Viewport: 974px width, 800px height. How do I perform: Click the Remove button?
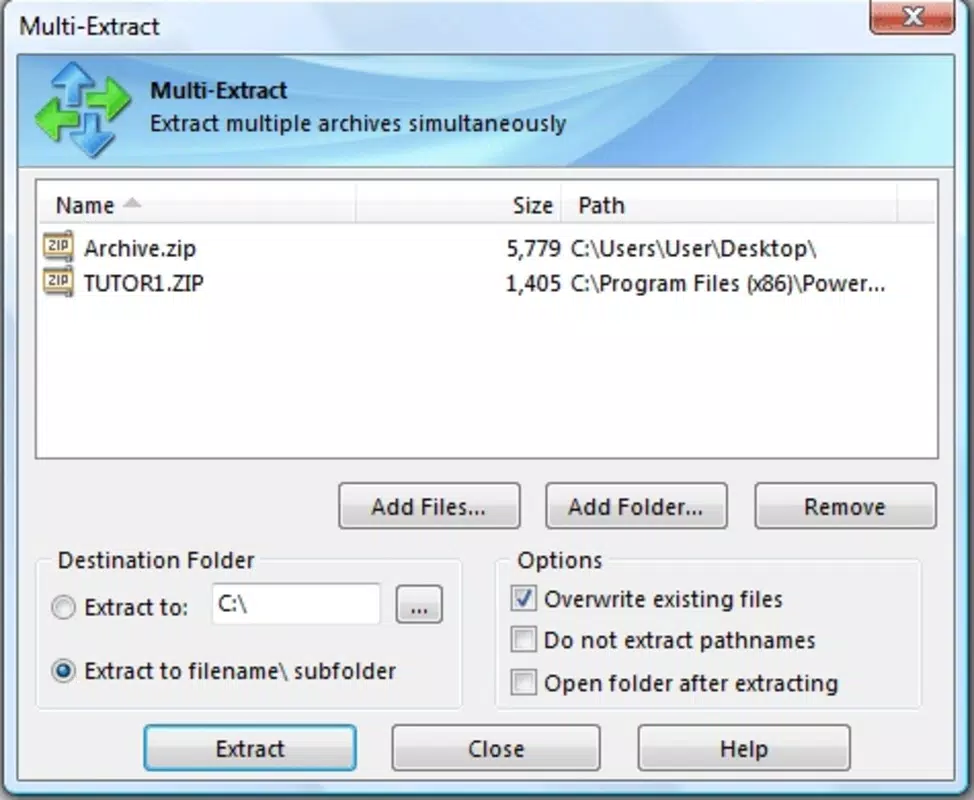tap(845, 506)
